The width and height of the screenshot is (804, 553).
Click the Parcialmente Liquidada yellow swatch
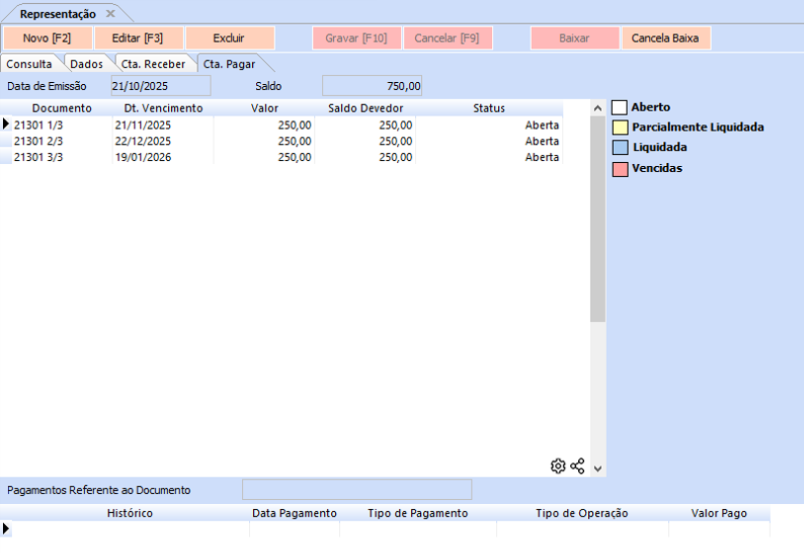click(619, 128)
